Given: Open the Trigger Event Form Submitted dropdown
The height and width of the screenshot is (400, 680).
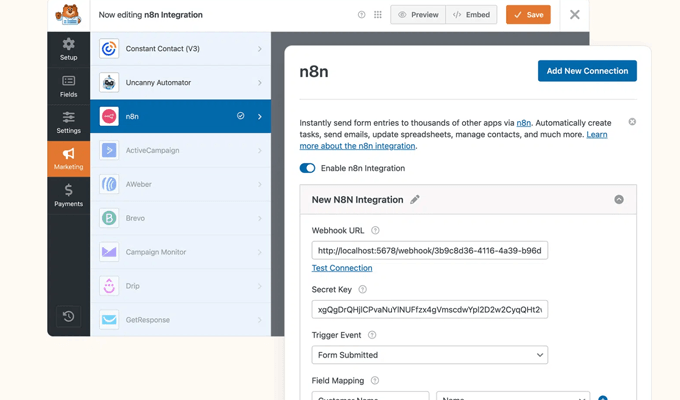Looking at the screenshot, I should click(430, 355).
